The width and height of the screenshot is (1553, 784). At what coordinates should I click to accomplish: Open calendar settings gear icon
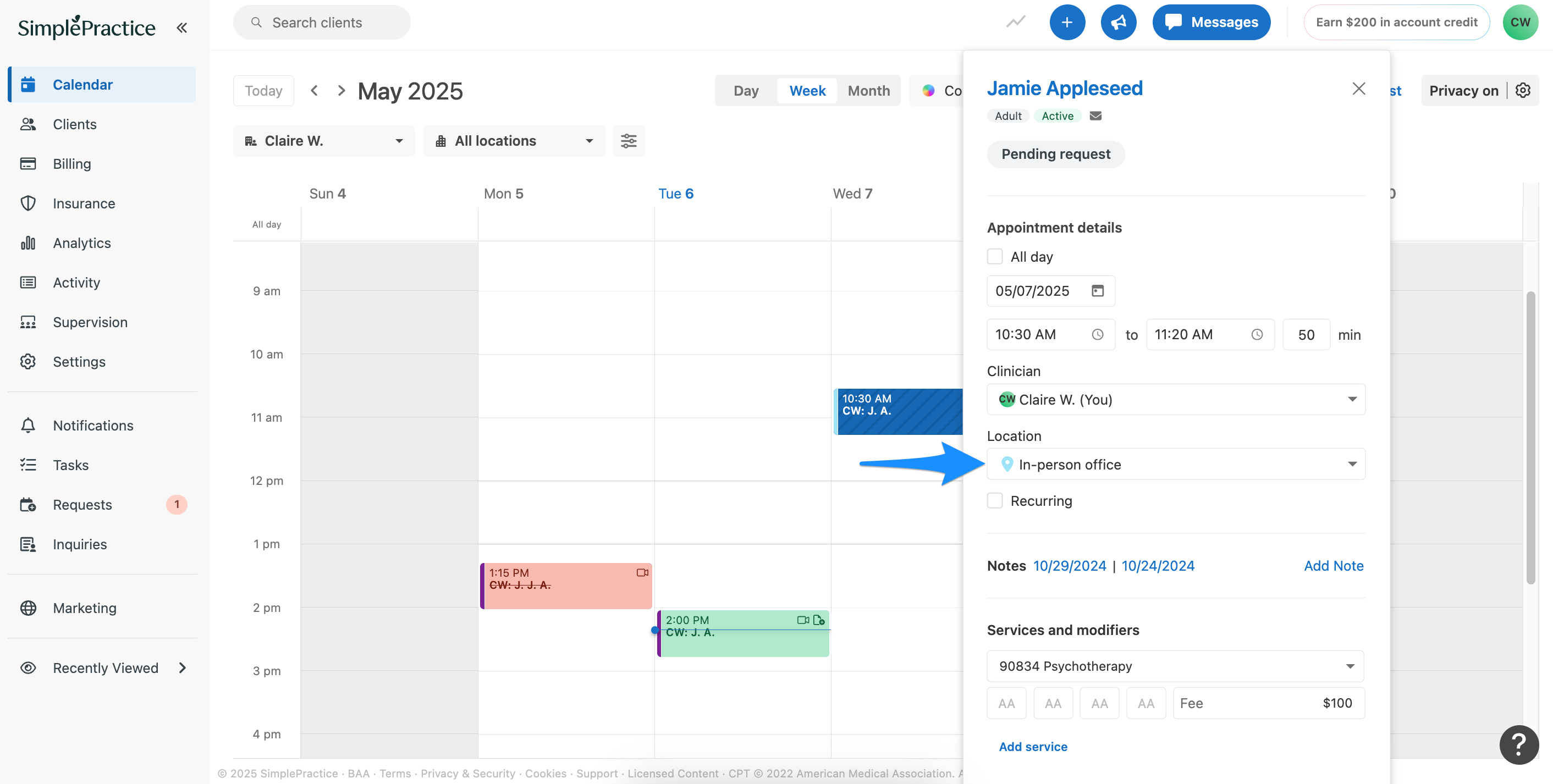[x=1523, y=90]
